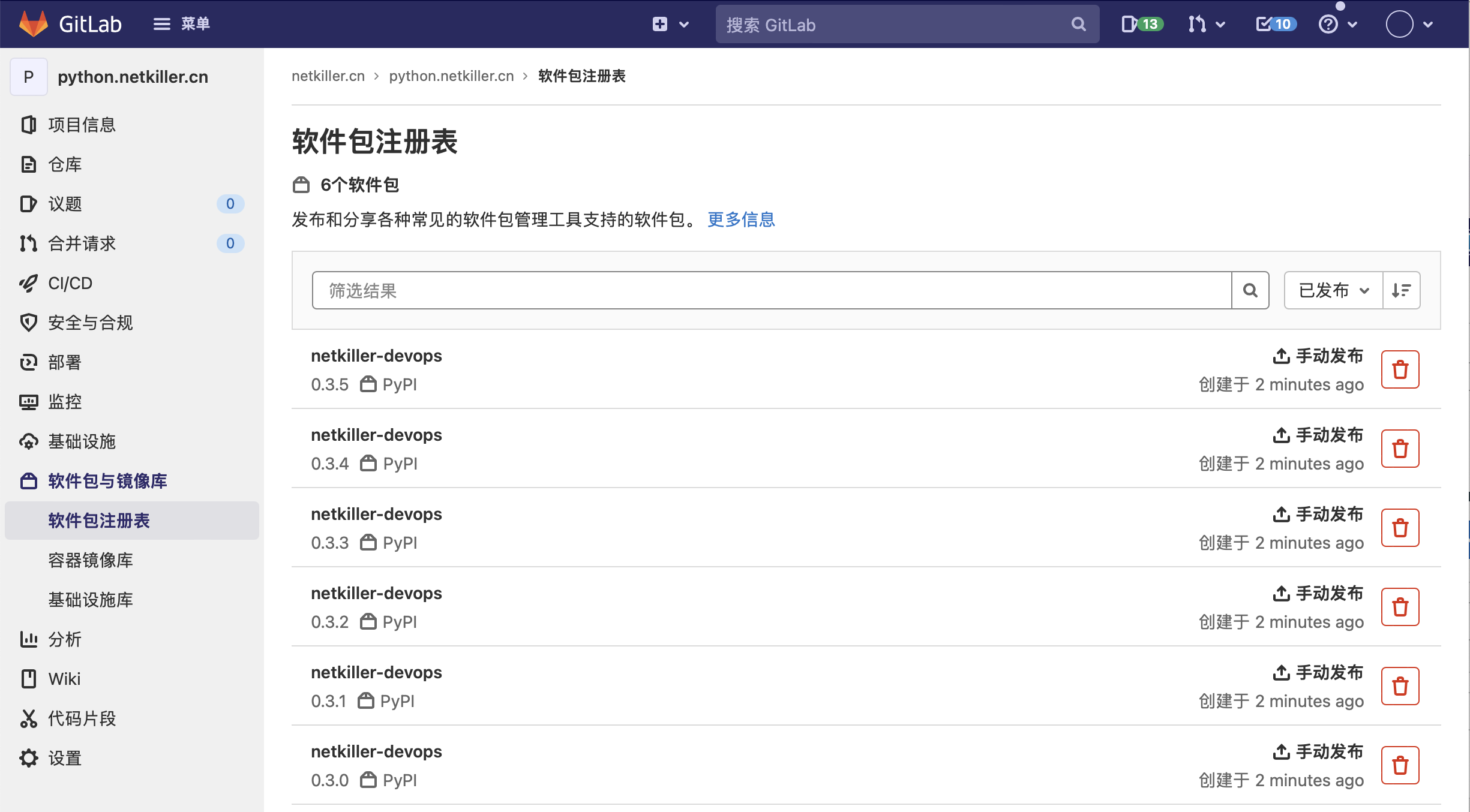Open the 菜单 hamburger menu

pos(181,24)
